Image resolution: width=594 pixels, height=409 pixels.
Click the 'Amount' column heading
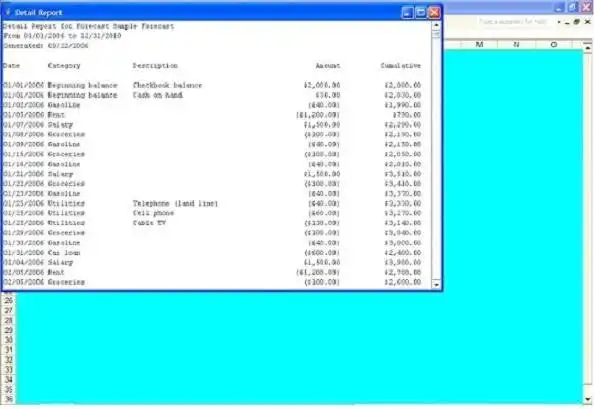[328, 66]
